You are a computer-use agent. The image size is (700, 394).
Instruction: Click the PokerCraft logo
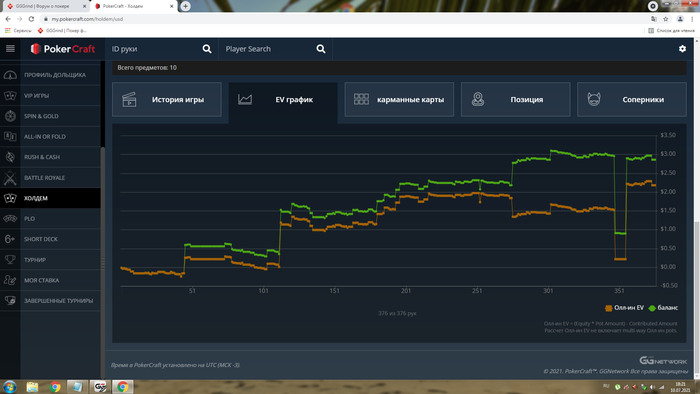pos(63,49)
